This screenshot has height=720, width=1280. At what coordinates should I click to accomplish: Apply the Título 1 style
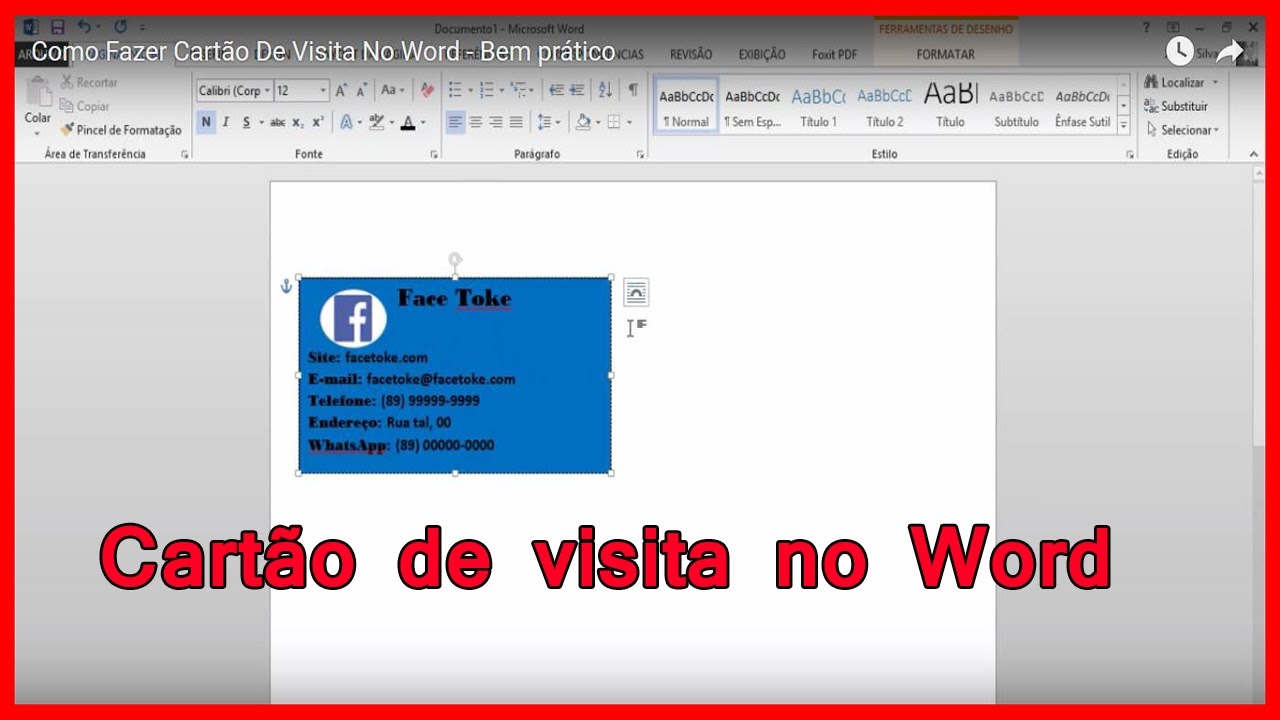click(818, 106)
